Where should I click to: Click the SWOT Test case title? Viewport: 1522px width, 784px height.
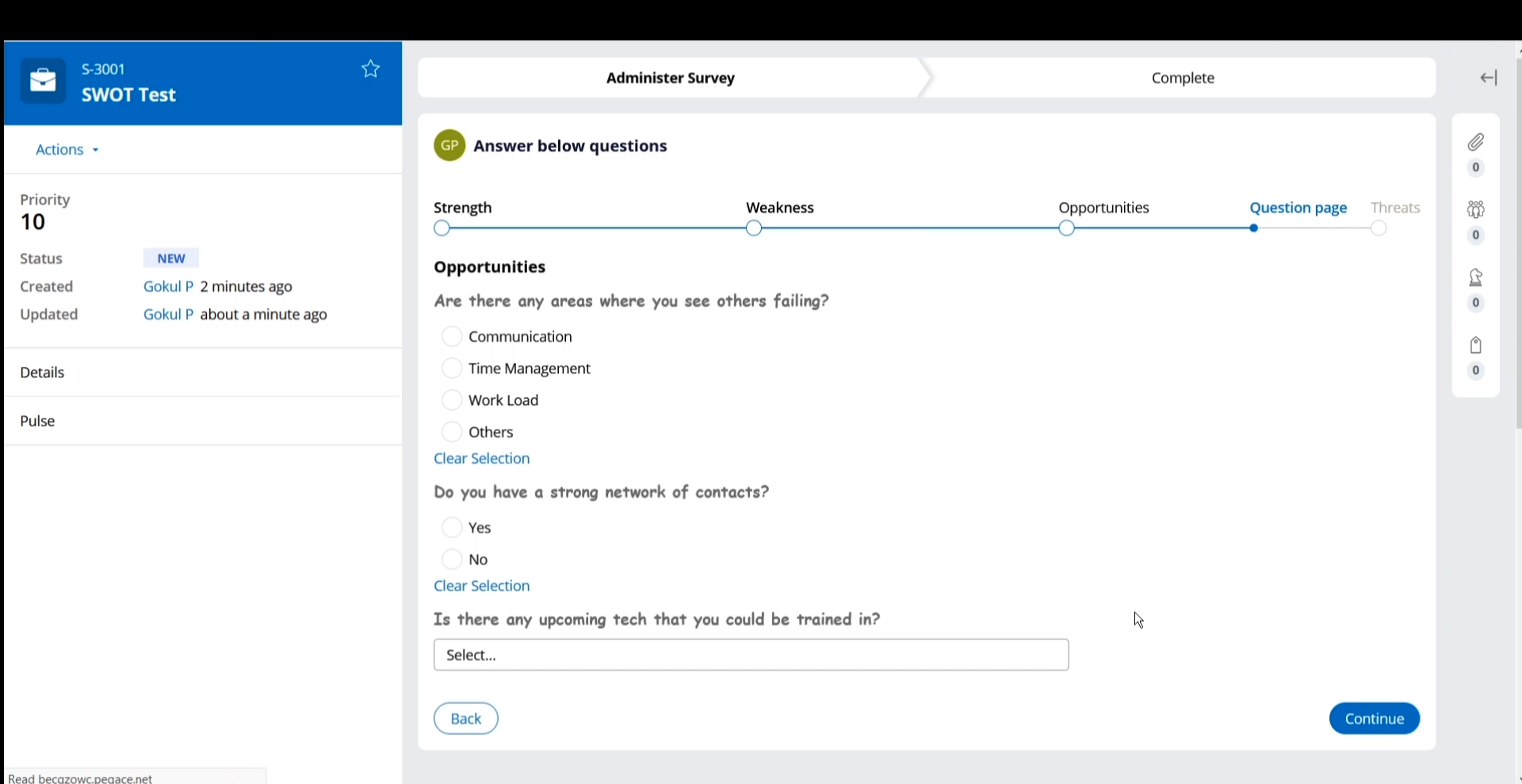128,95
